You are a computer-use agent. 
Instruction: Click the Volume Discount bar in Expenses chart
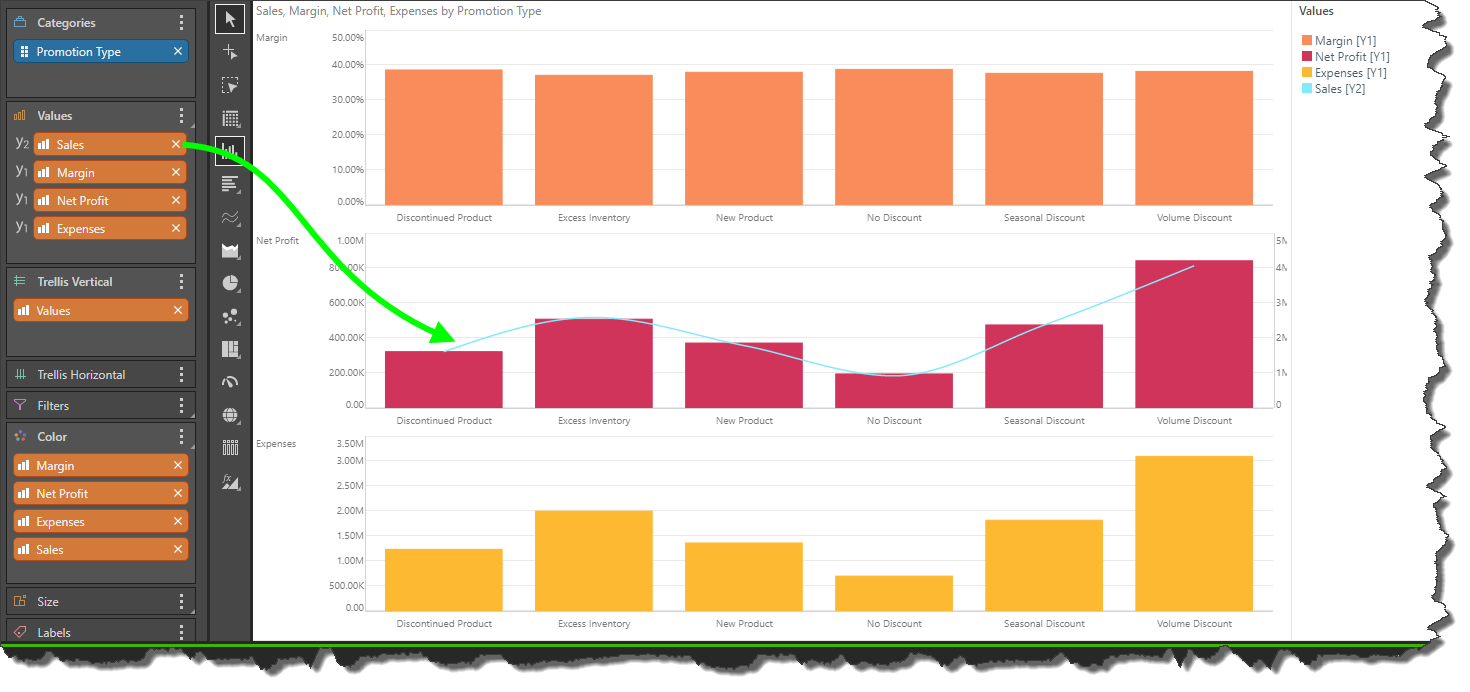click(x=1193, y=533)
